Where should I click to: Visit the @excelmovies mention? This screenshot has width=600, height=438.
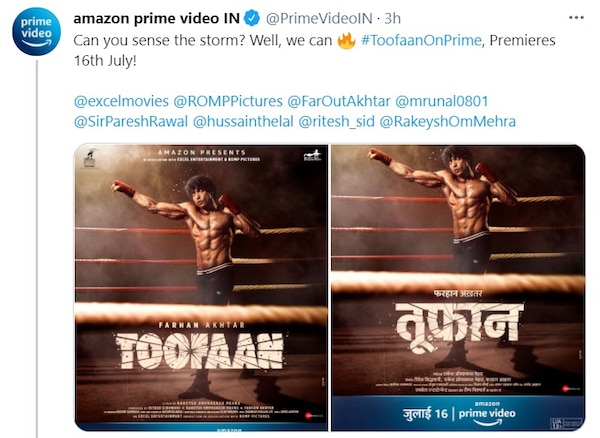tap(121, 101)
